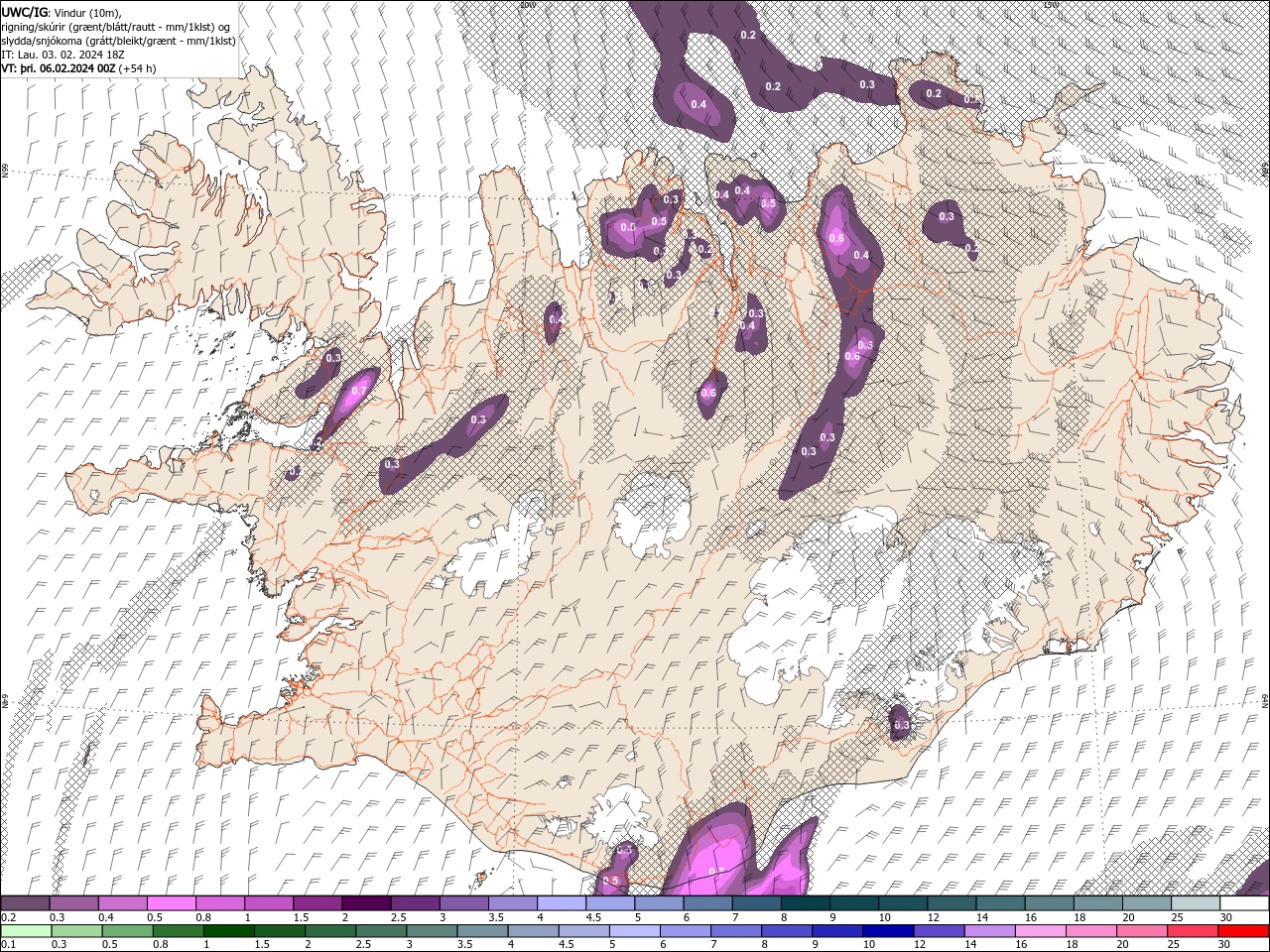This screenshot has width=1270, height=952.
Task: Click the "0.1" label under the lower legend
Action: 8,944
